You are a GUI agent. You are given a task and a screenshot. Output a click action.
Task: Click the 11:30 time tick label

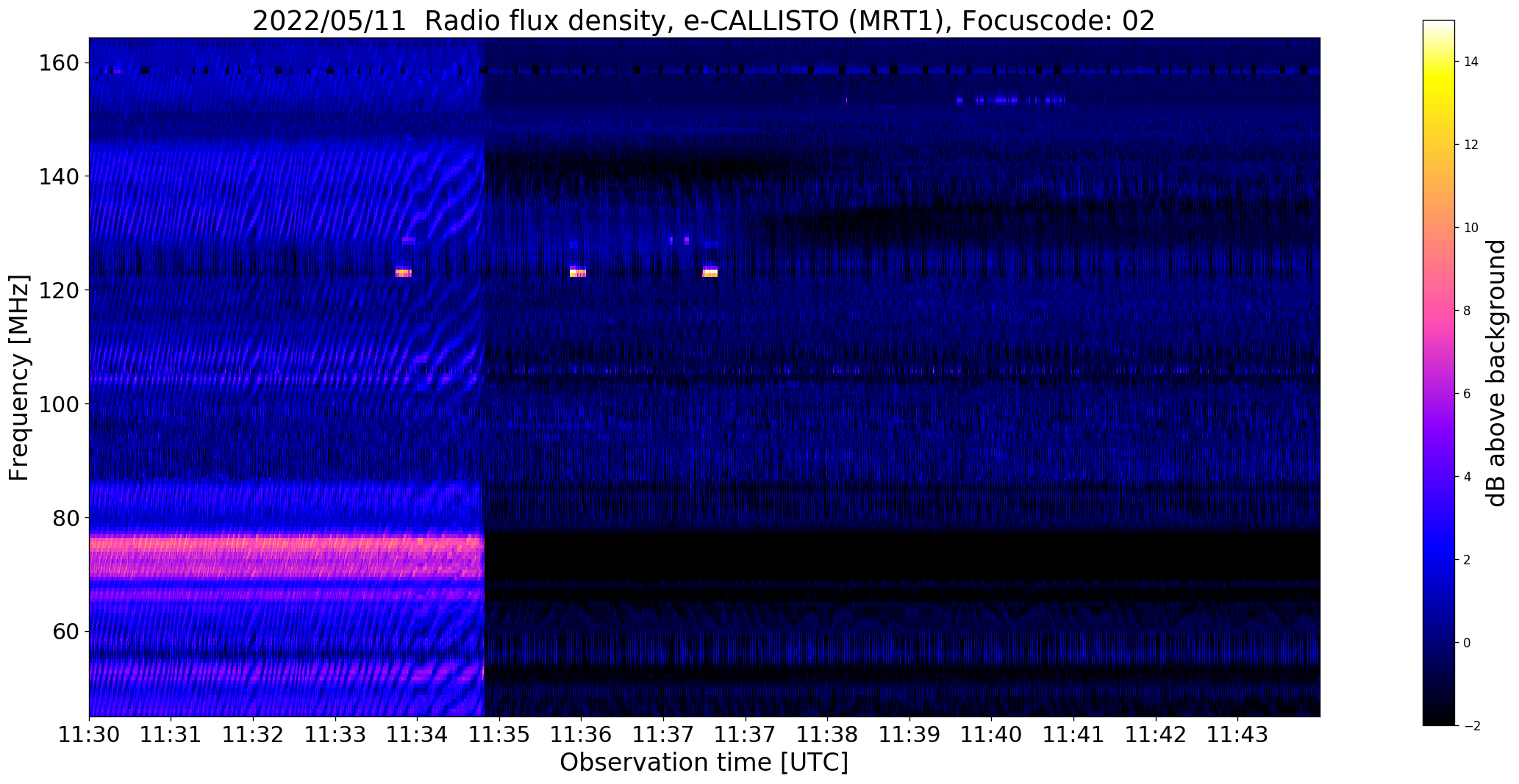point(89,734)
